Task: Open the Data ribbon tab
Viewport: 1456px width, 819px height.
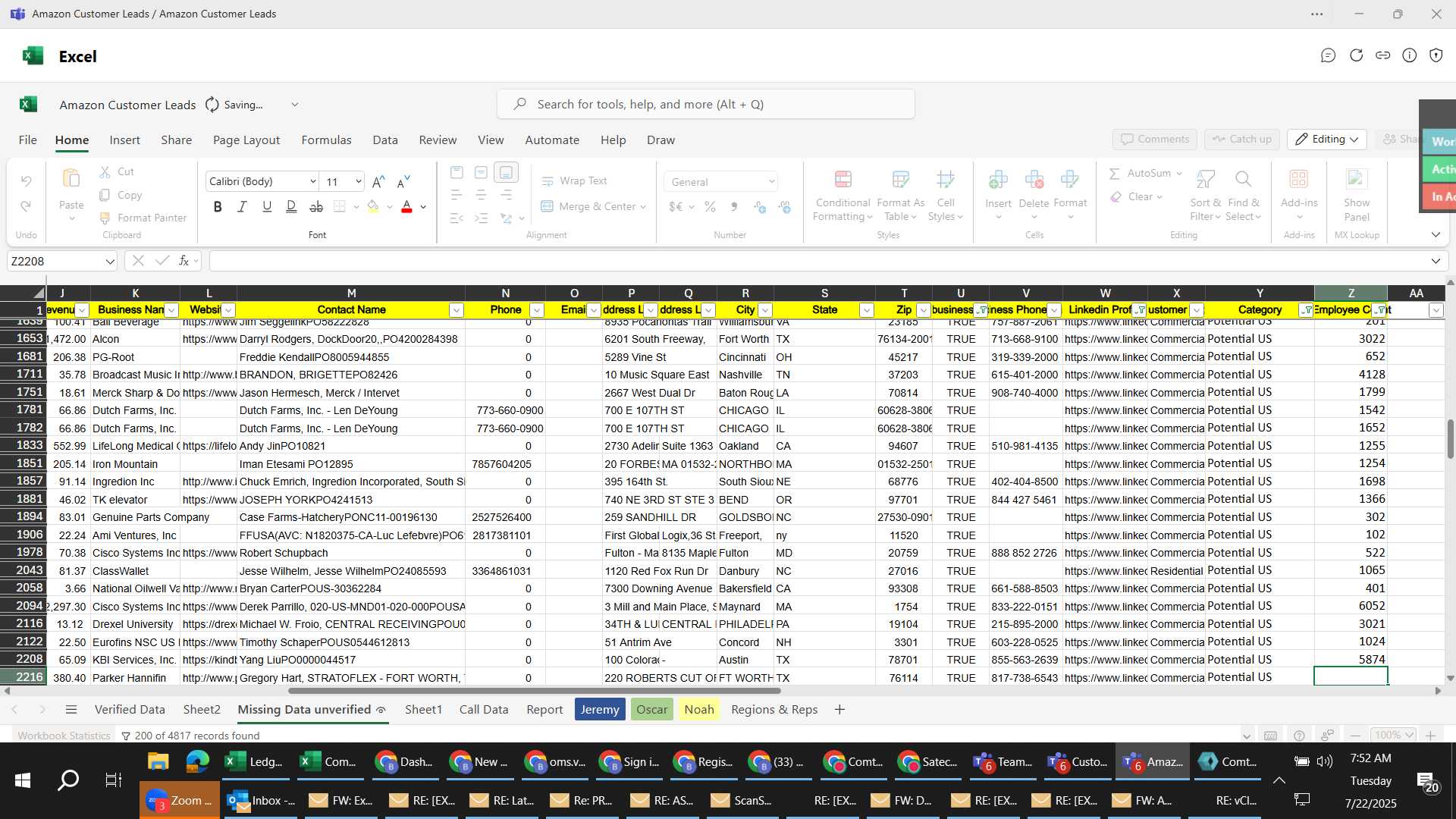Action: [385, 140]
